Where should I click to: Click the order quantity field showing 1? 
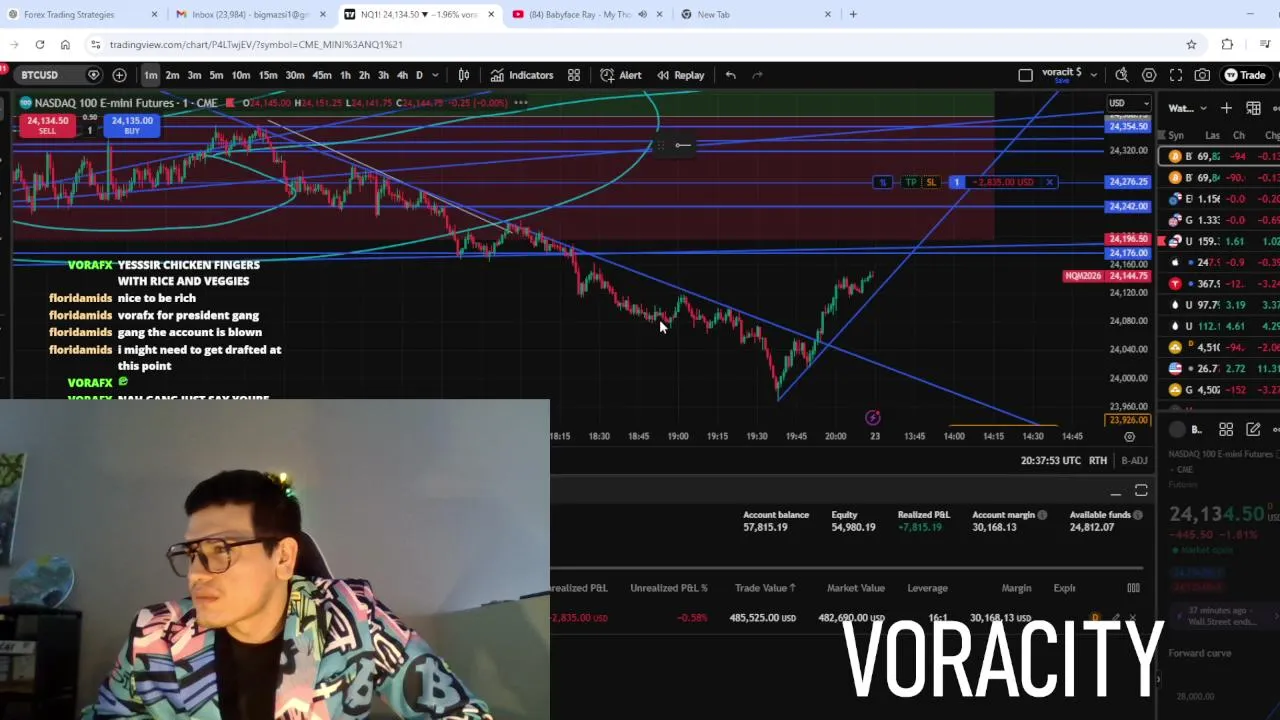point(89,131)
